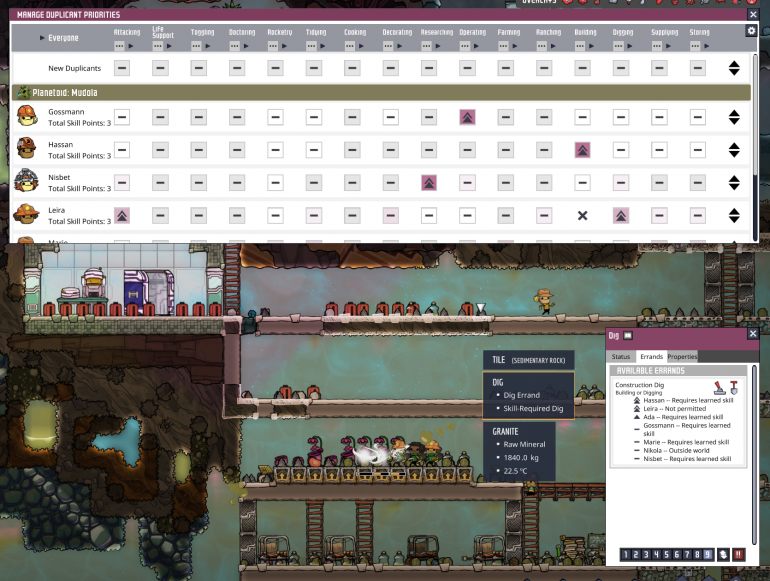Screen dimensions: 770x581
Task: Open the Properties tab
Action: click(682, 356)
